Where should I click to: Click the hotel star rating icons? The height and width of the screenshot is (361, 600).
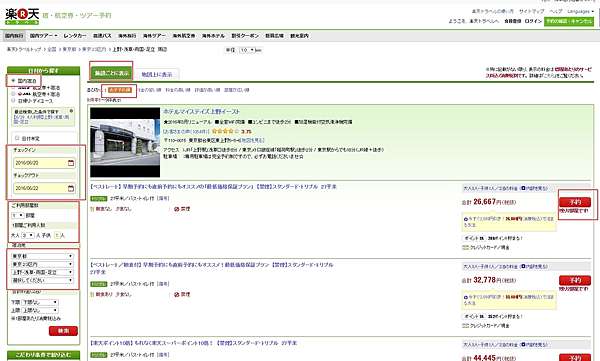pyautogui.click(x=225, y=131)
